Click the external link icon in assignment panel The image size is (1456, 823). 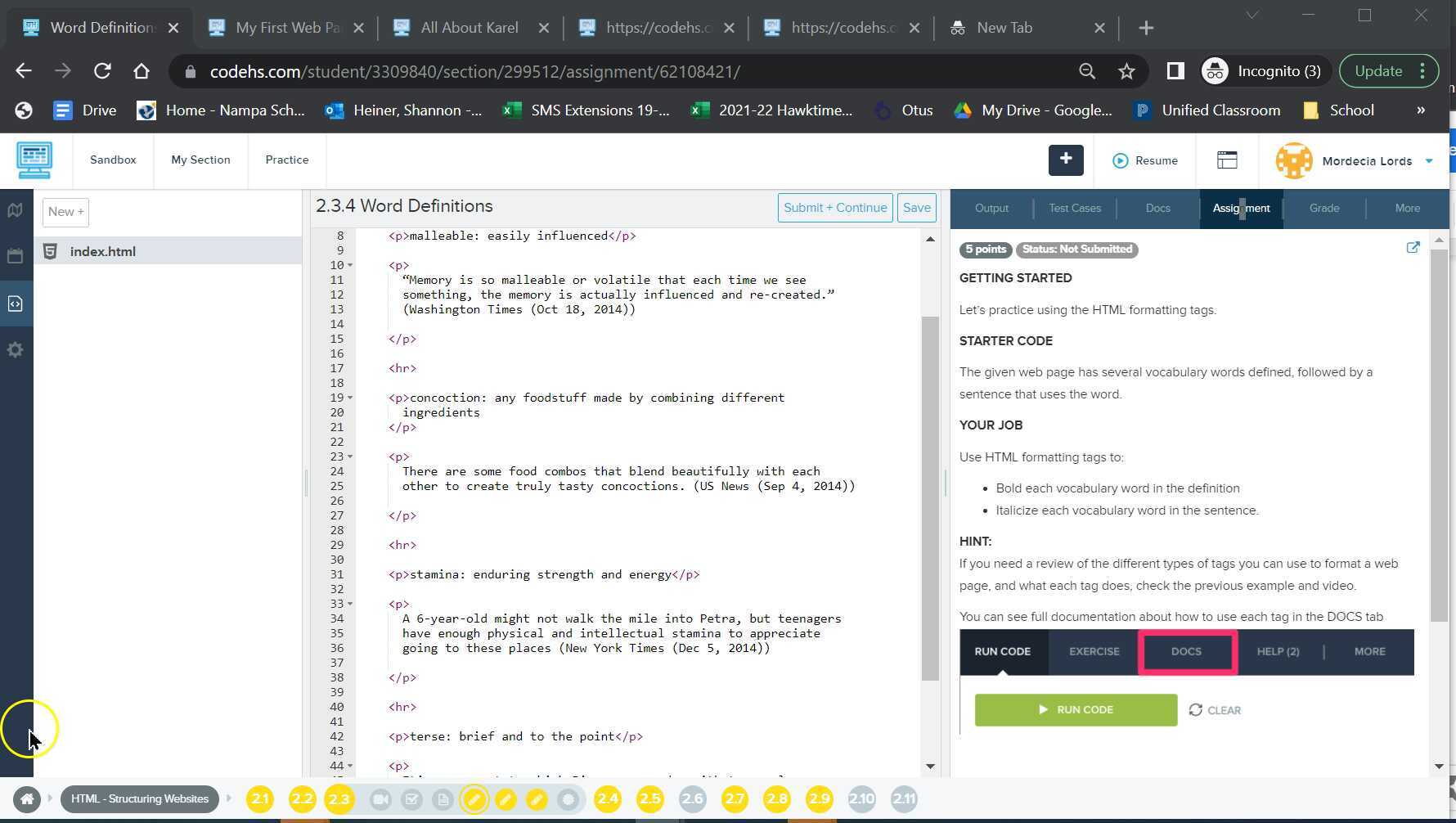pyautogui.click(x=1413, y=247)
